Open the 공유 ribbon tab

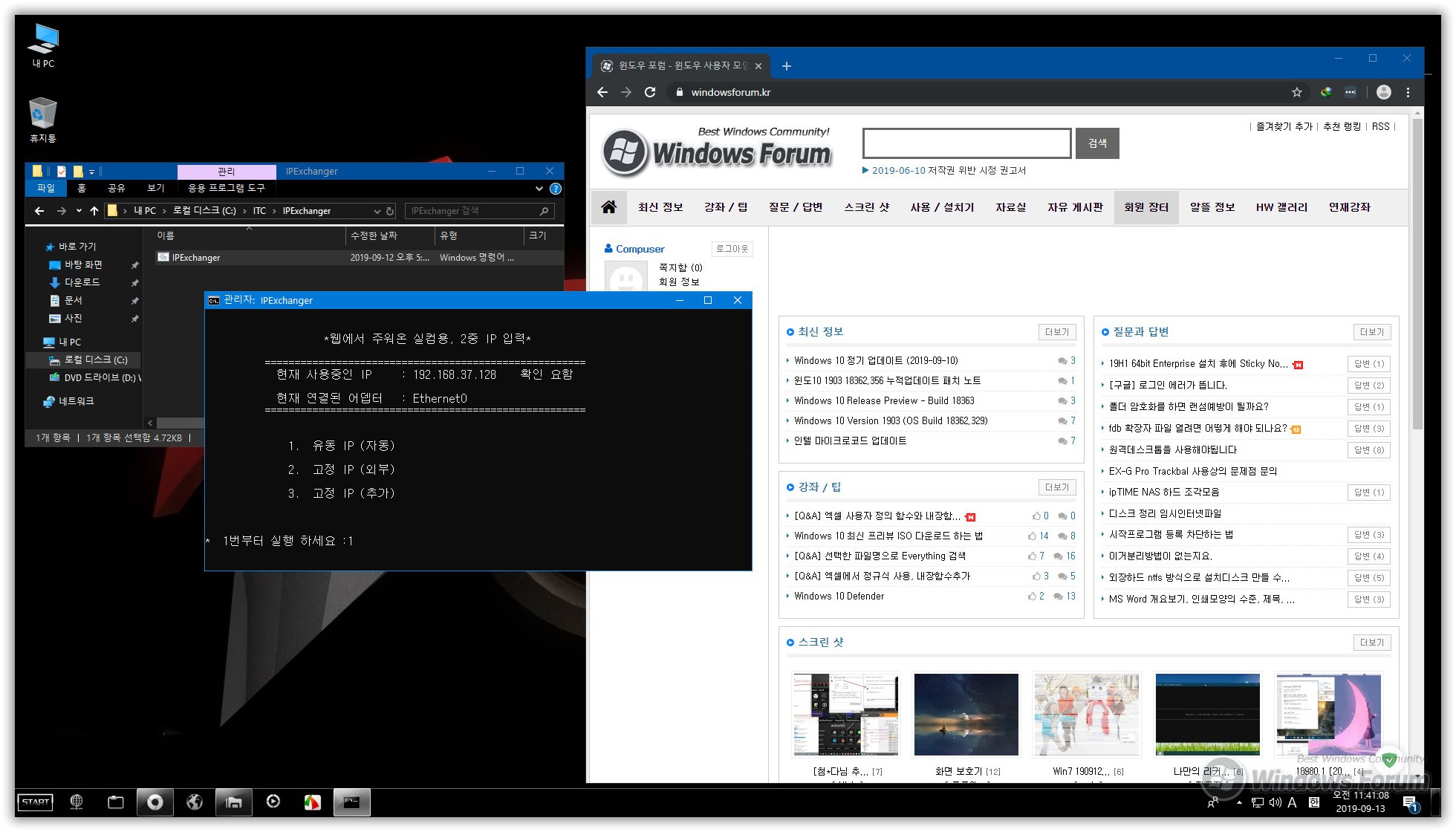[117, 189]
